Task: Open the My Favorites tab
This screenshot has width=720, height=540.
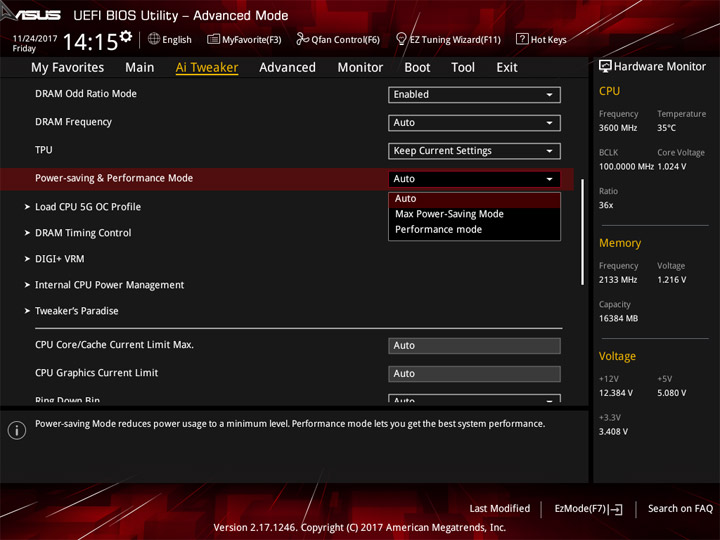Action: 68,68
